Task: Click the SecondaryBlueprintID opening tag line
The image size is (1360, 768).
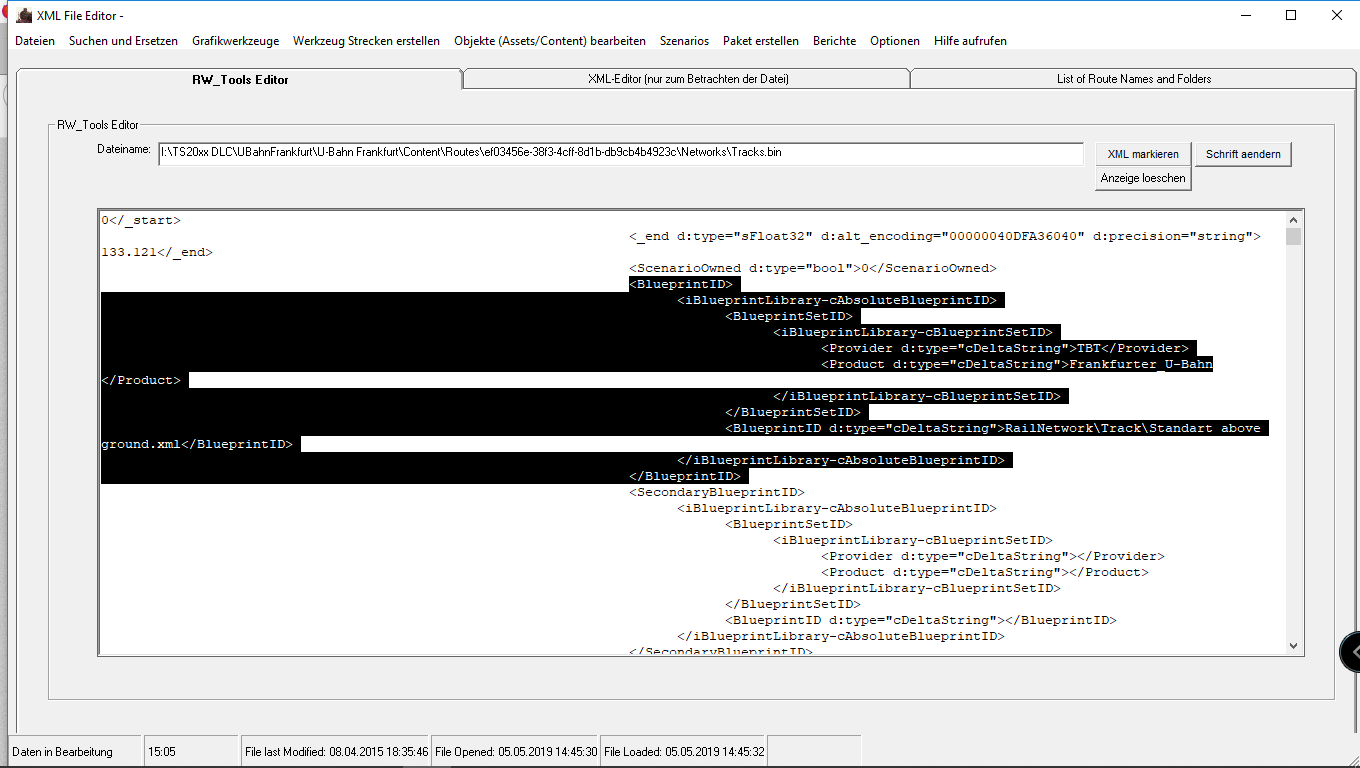Action: pos(717,492)
